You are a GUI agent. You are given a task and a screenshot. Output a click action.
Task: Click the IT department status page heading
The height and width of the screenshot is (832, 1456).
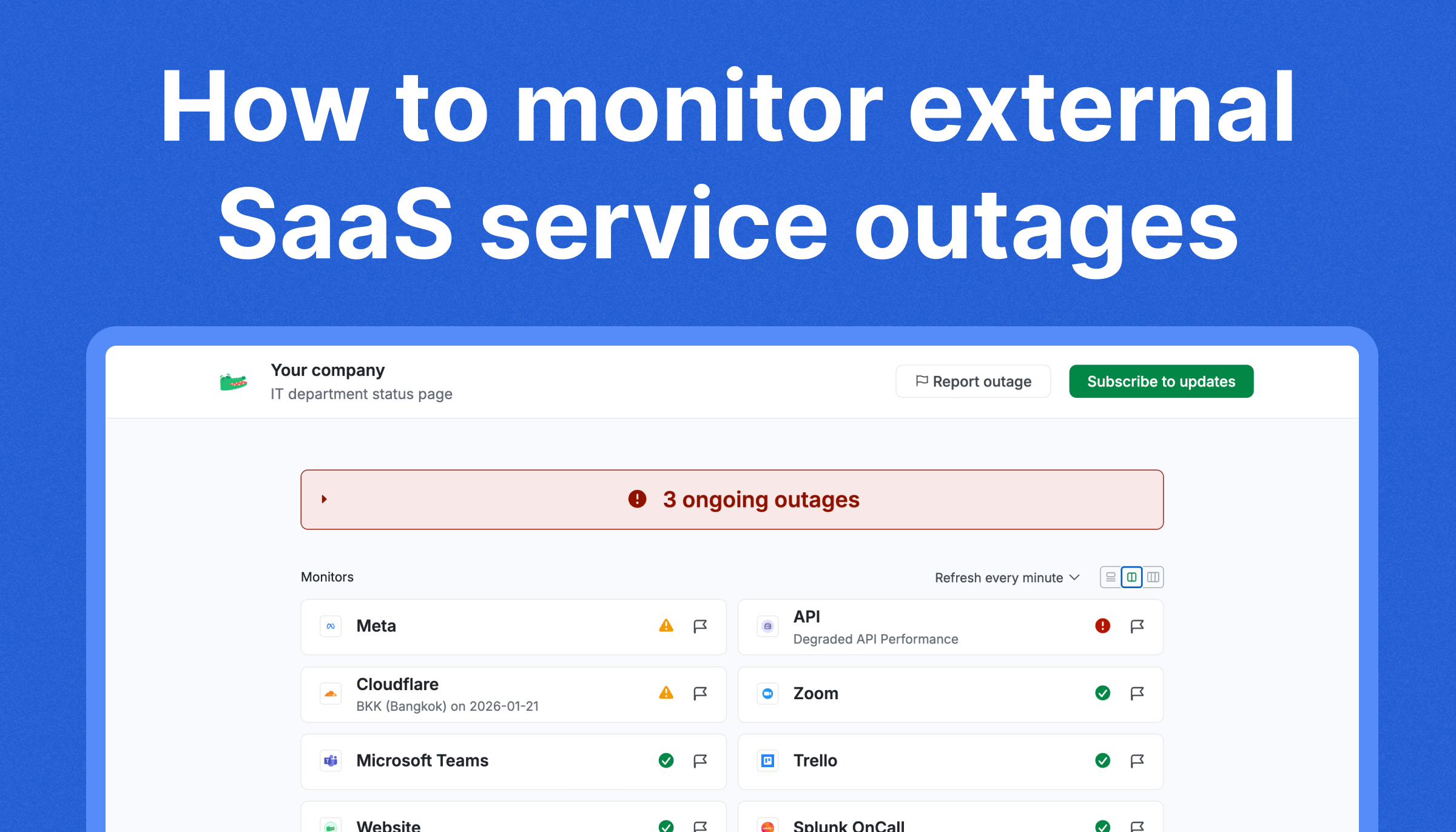360,394
